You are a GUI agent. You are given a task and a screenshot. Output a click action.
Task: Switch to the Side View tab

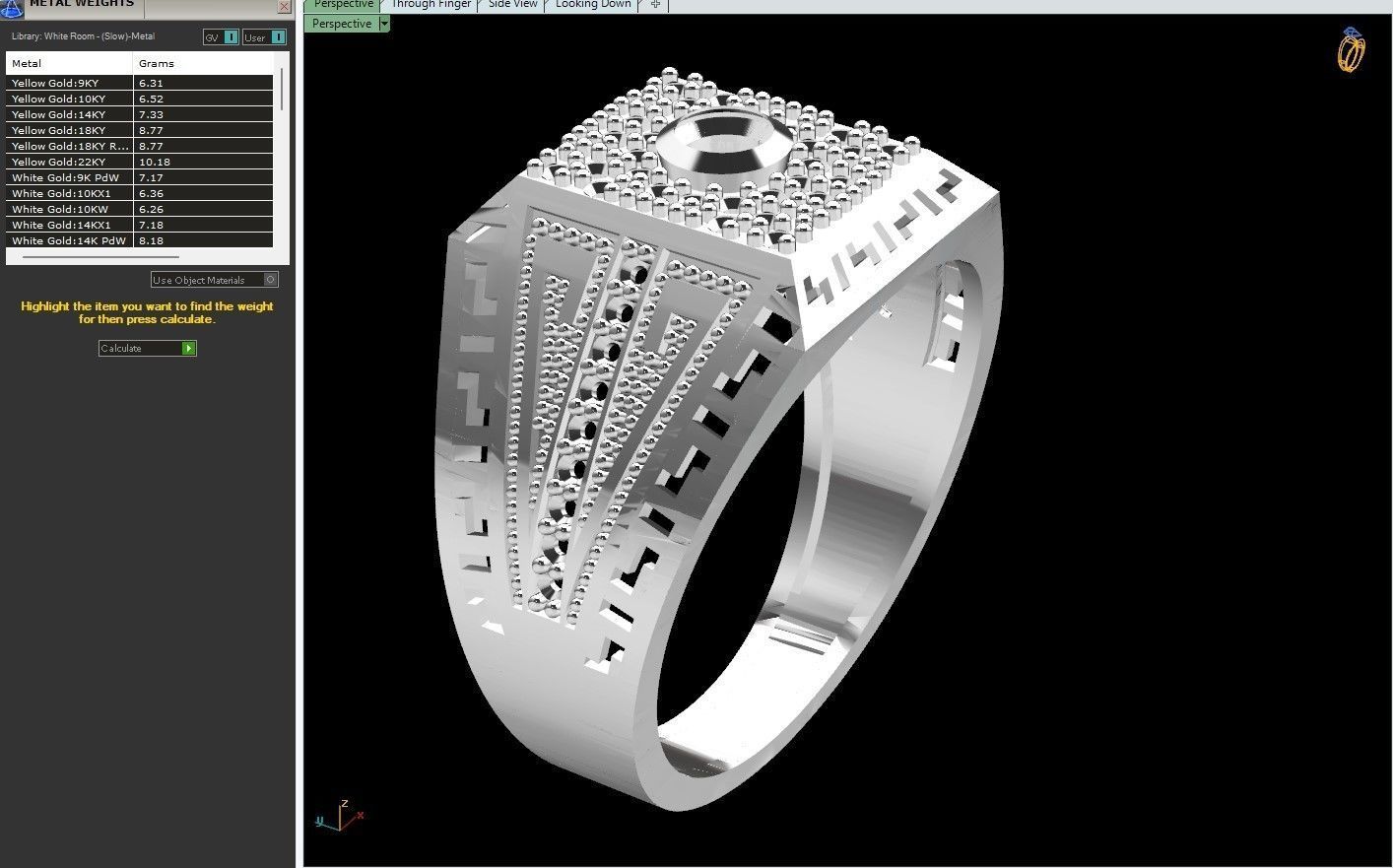click(513, 5)
